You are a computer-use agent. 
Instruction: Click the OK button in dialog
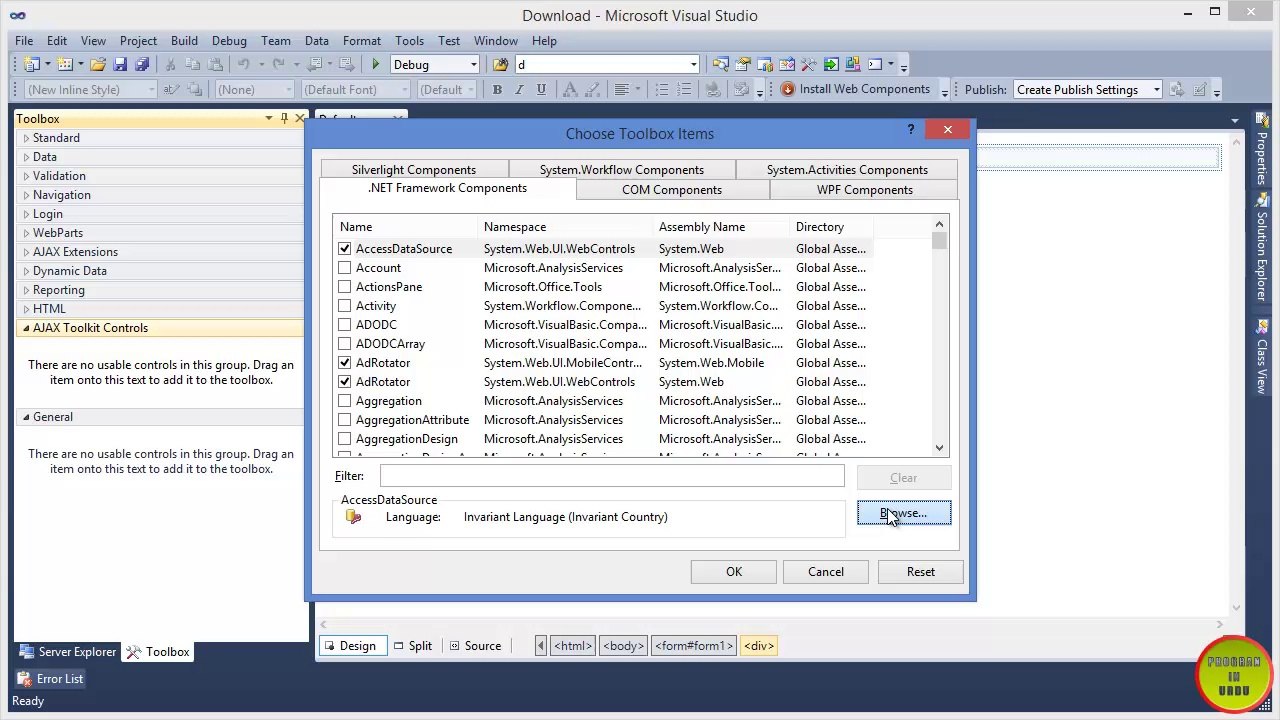pos(734,572)
